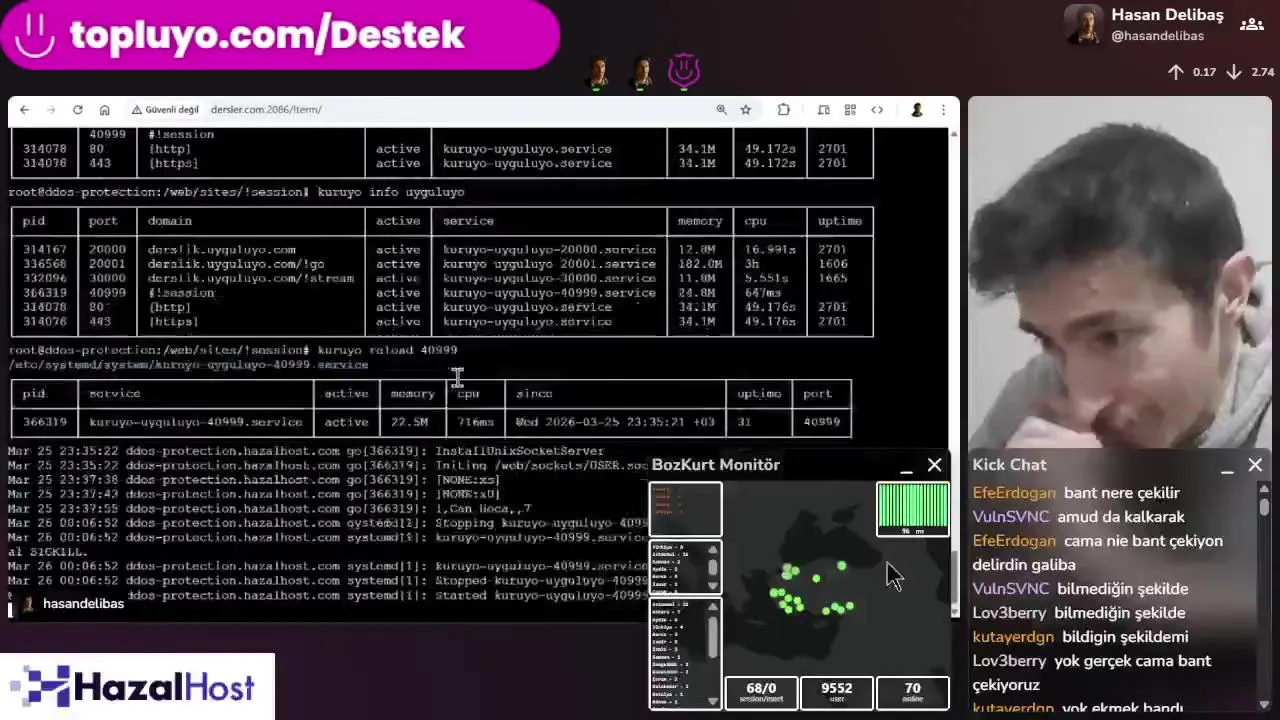The image size is (1280, 720).
Task: Click the topluyo.com/Destek banner
Action: click(279, 35)
